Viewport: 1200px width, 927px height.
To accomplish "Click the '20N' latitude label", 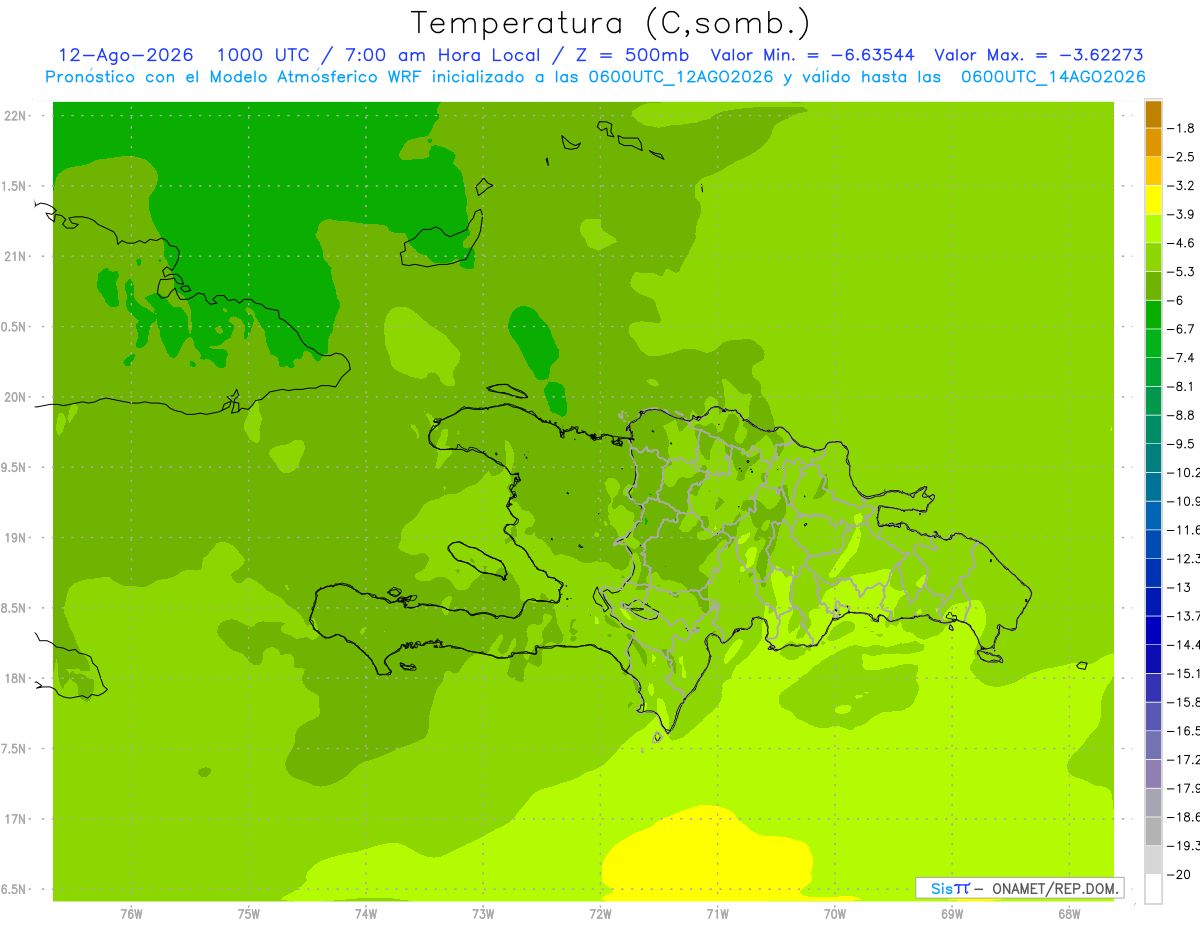I will [16, 397].
